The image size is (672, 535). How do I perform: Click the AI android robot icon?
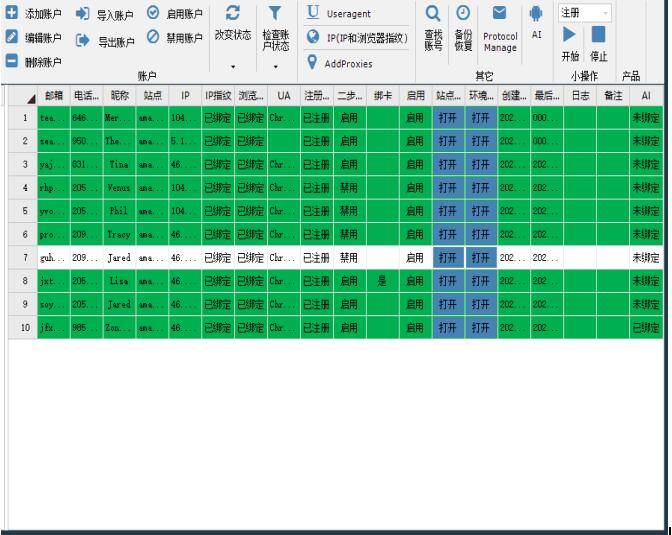coord(536,14)
